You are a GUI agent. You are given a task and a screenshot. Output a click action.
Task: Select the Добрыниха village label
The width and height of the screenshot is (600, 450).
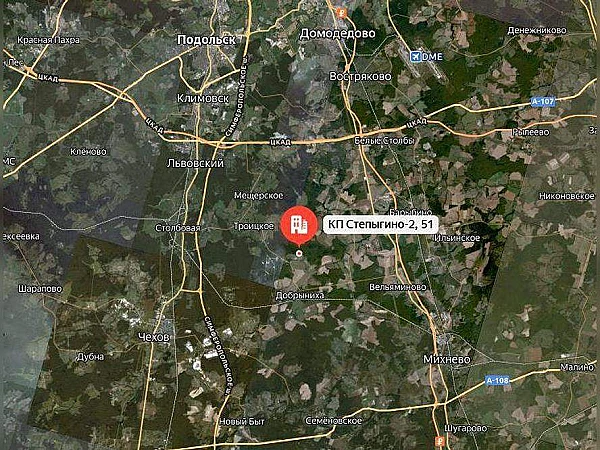pos(300,295)
